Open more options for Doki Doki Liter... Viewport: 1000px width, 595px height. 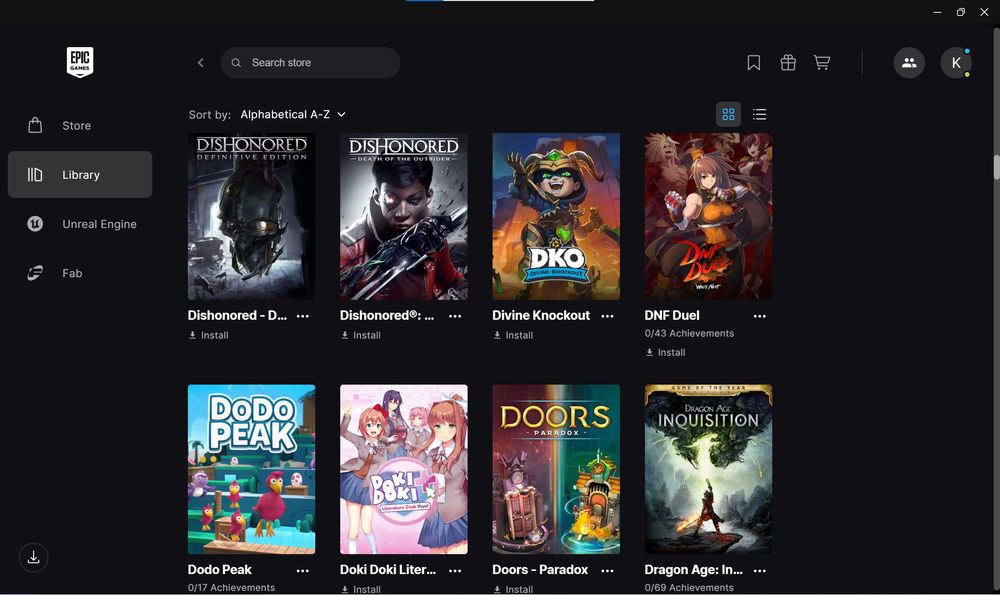455,570
